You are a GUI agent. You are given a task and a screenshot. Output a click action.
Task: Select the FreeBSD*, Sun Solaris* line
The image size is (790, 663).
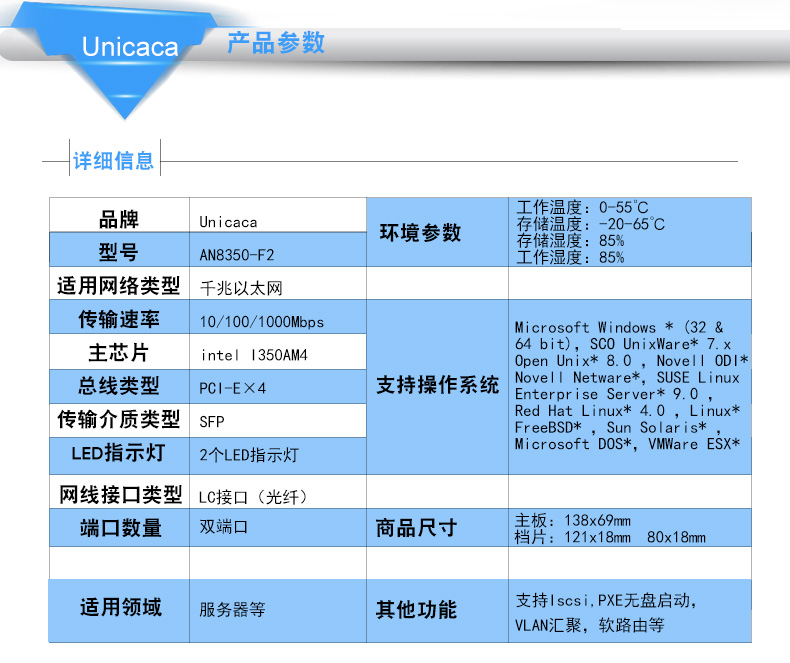[618, 427]
